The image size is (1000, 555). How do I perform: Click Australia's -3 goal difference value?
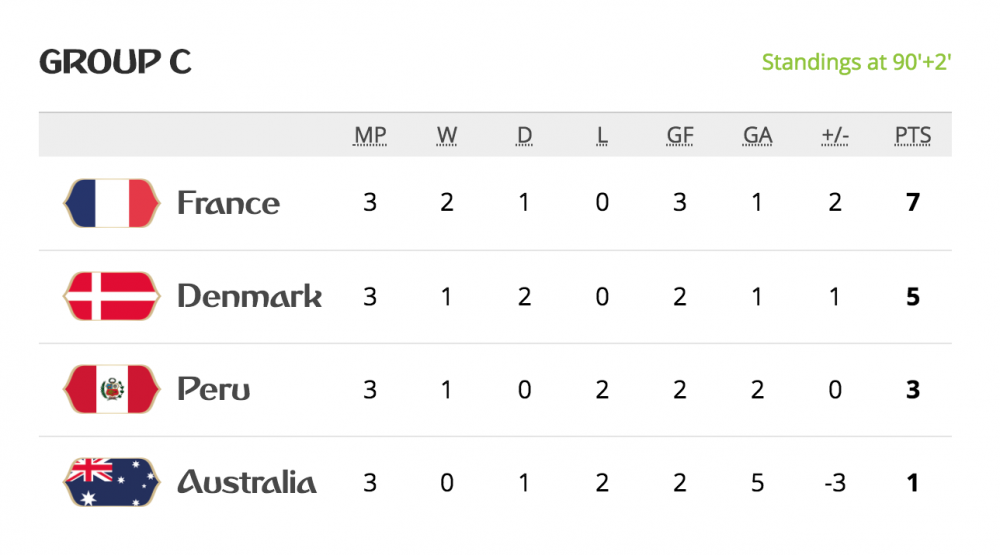834,482
